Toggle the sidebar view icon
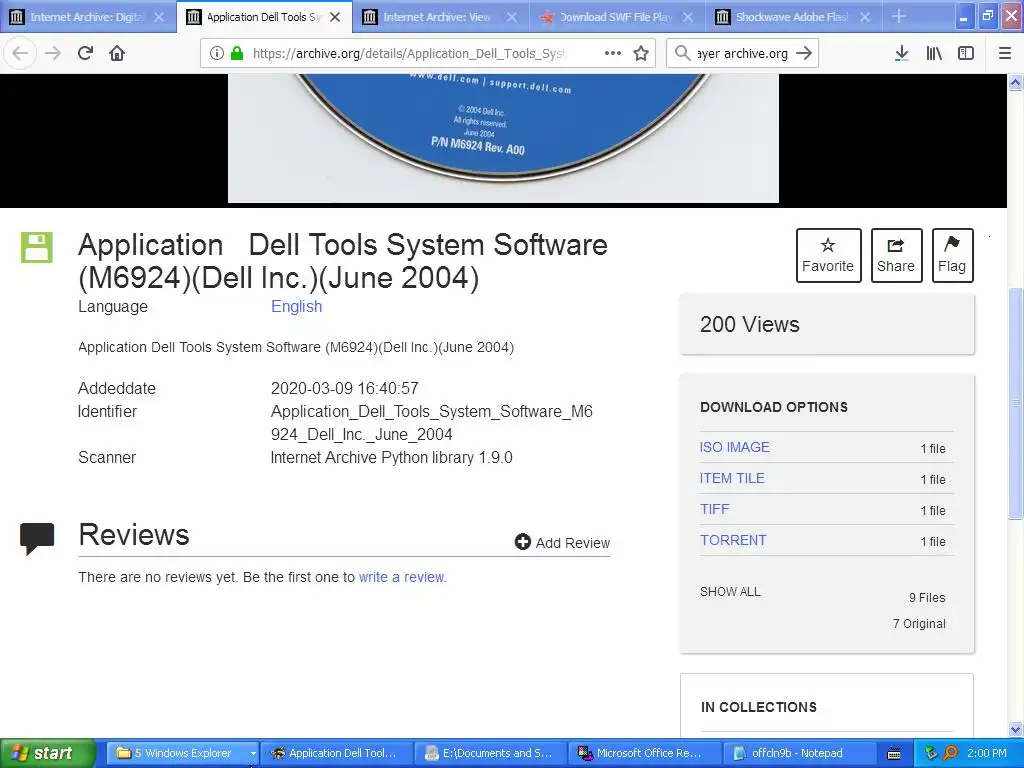 (966, 54)
